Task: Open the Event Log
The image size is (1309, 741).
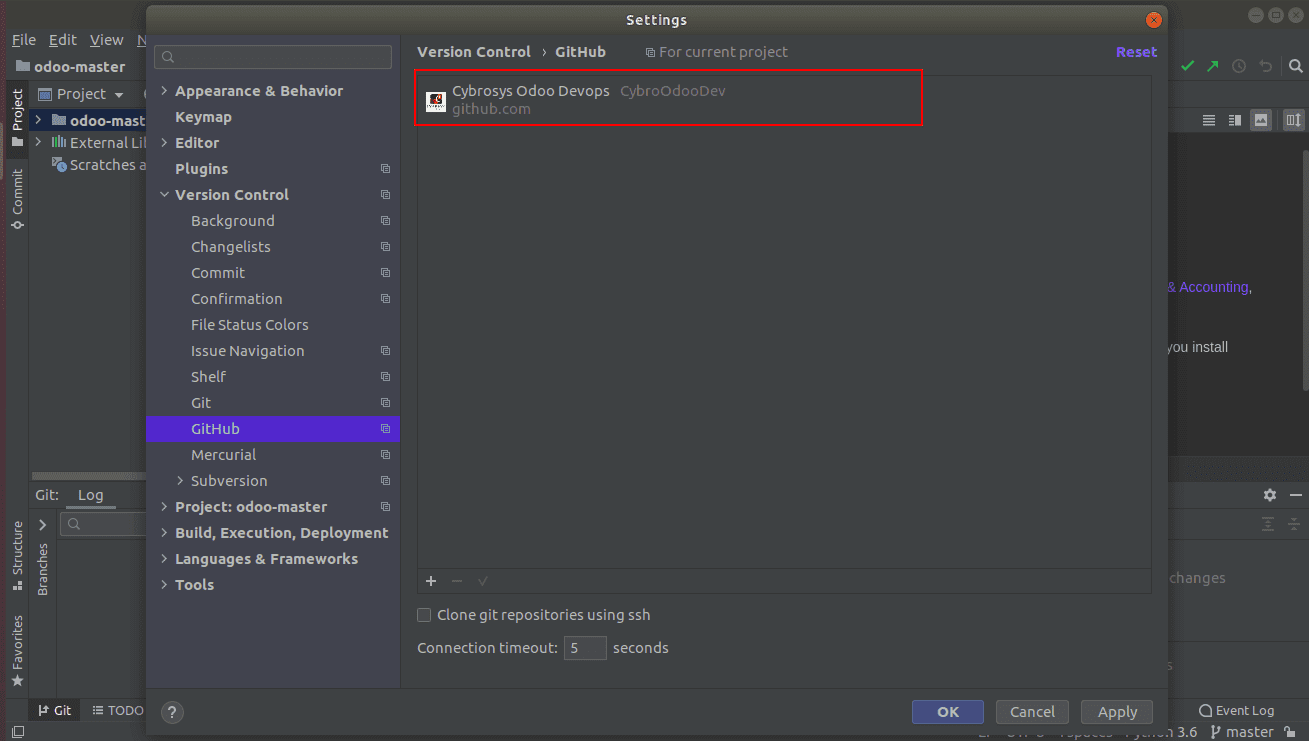Action: tap(1237, 711)
